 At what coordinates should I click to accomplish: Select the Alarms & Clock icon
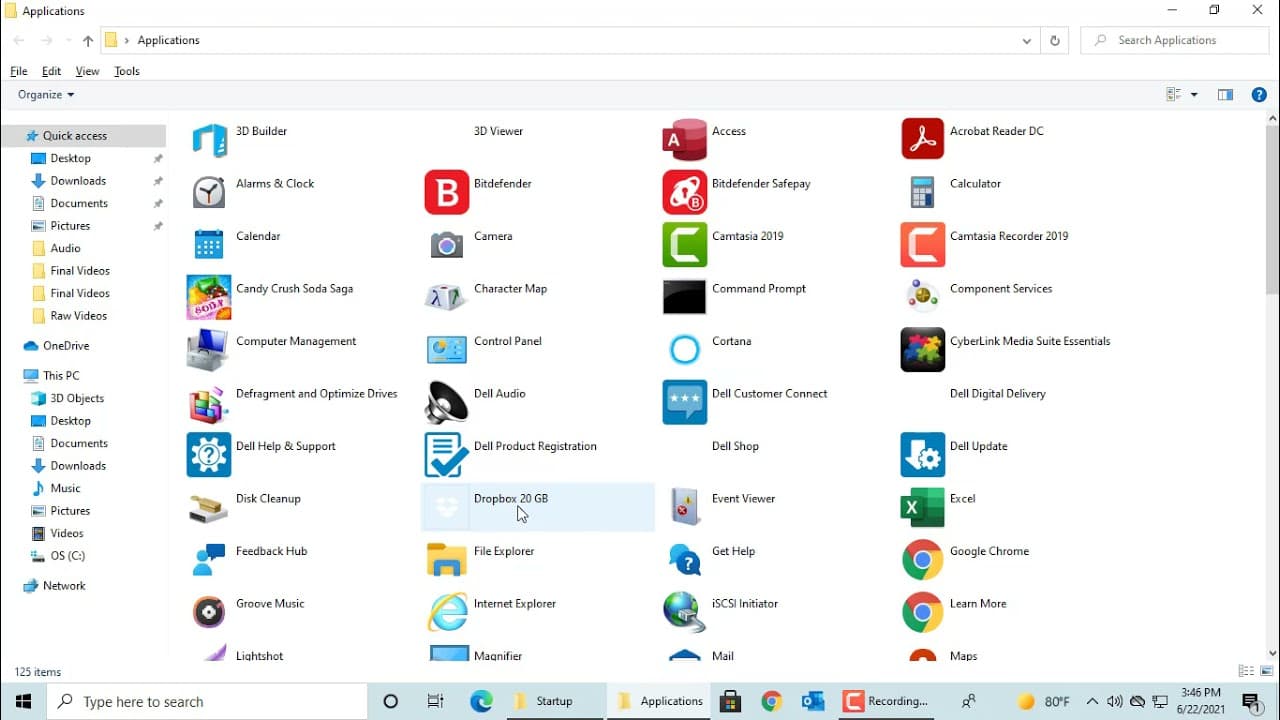pos(209,192)
